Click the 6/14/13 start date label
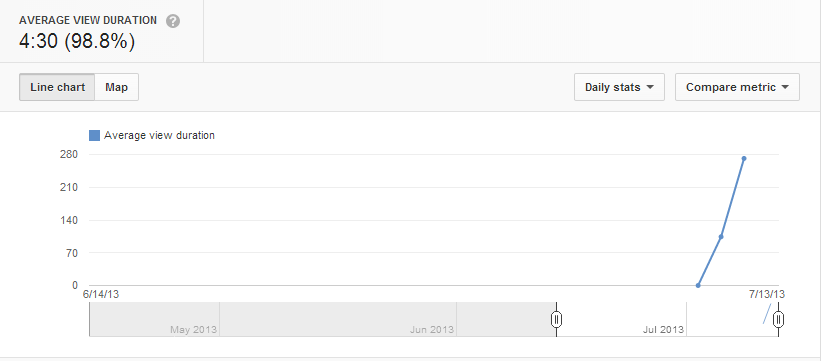 (101, 294)
